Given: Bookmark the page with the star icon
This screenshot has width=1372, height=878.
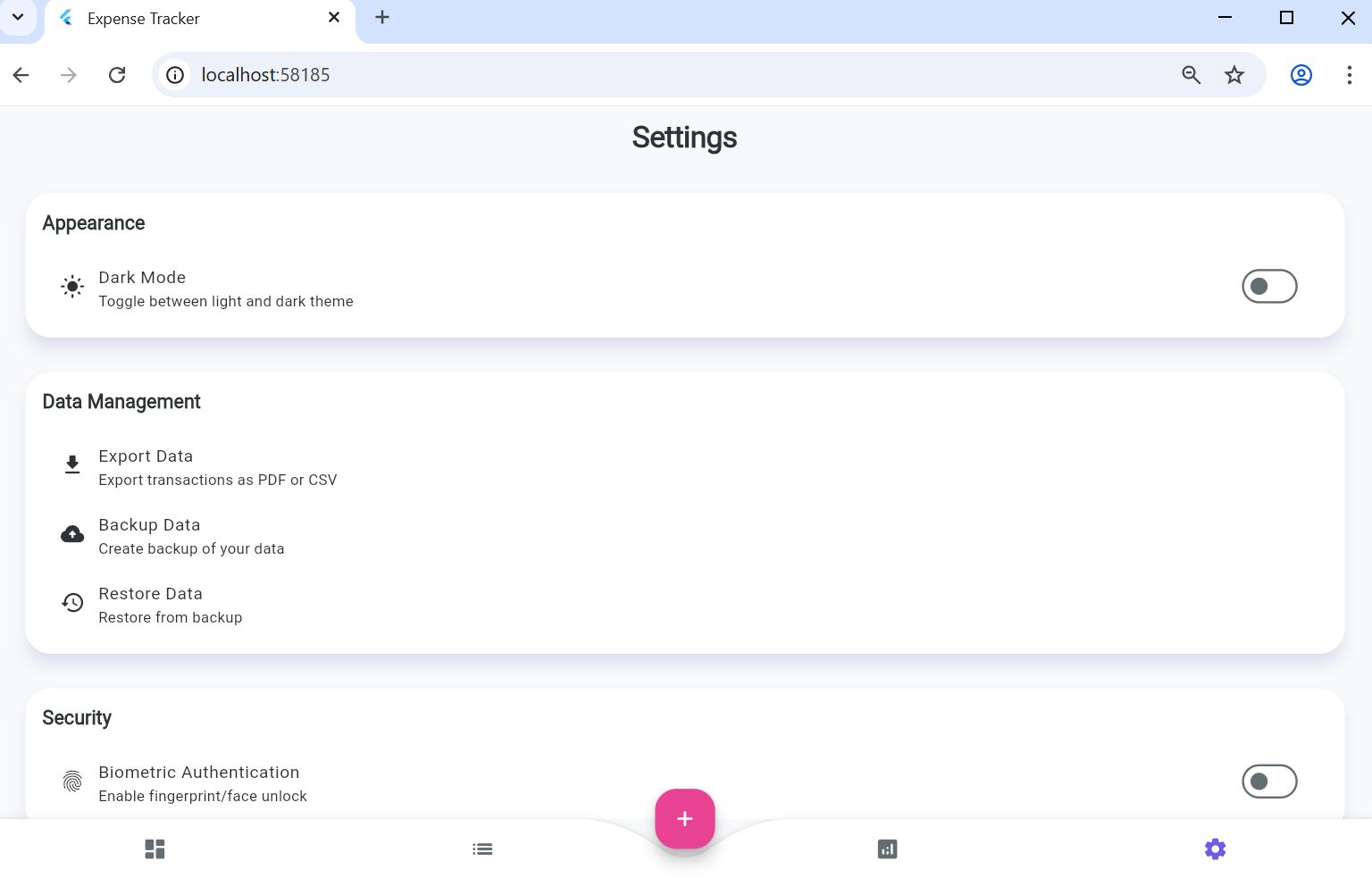Looking at the screenshot, I should pyautogui.click(x=1234, y=75).
